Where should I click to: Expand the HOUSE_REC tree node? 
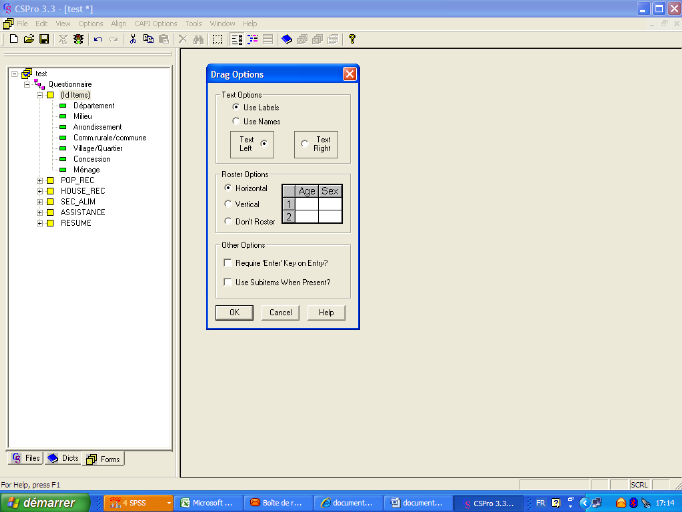point(40,190)
